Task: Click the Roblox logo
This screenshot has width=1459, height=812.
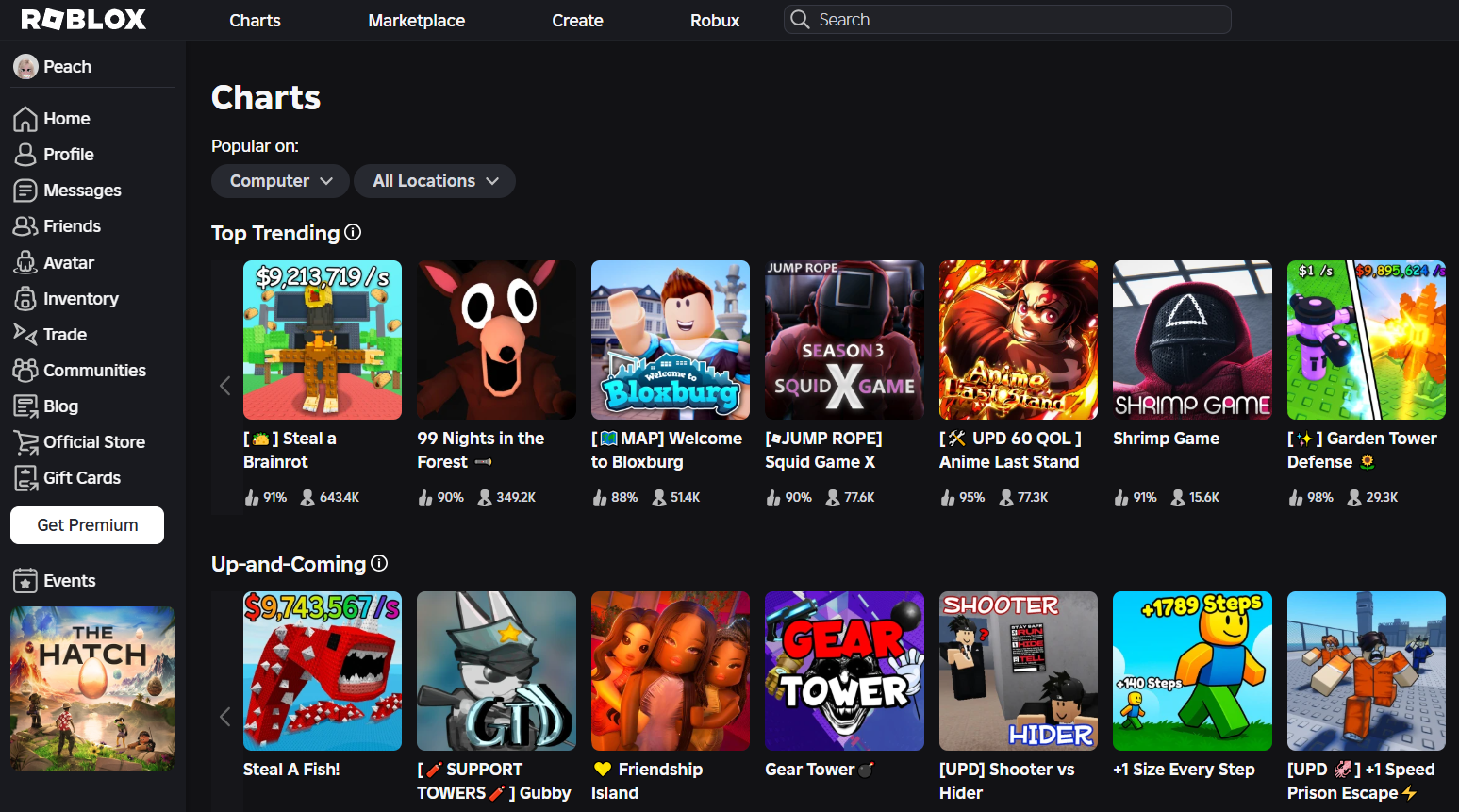Action: pyautogui.click(x=83, y=19)
